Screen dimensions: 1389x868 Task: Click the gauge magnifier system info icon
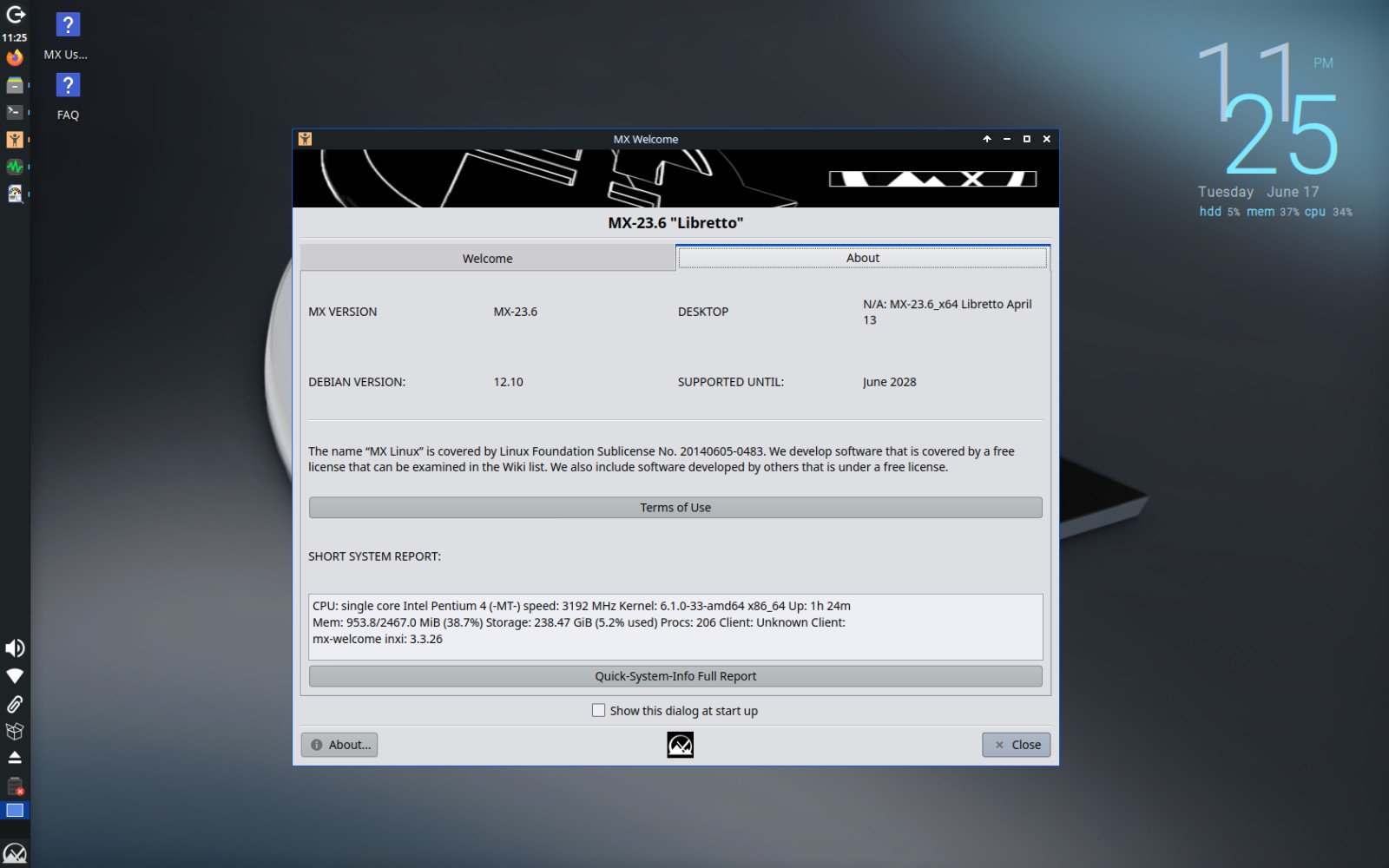click(15, 194)
